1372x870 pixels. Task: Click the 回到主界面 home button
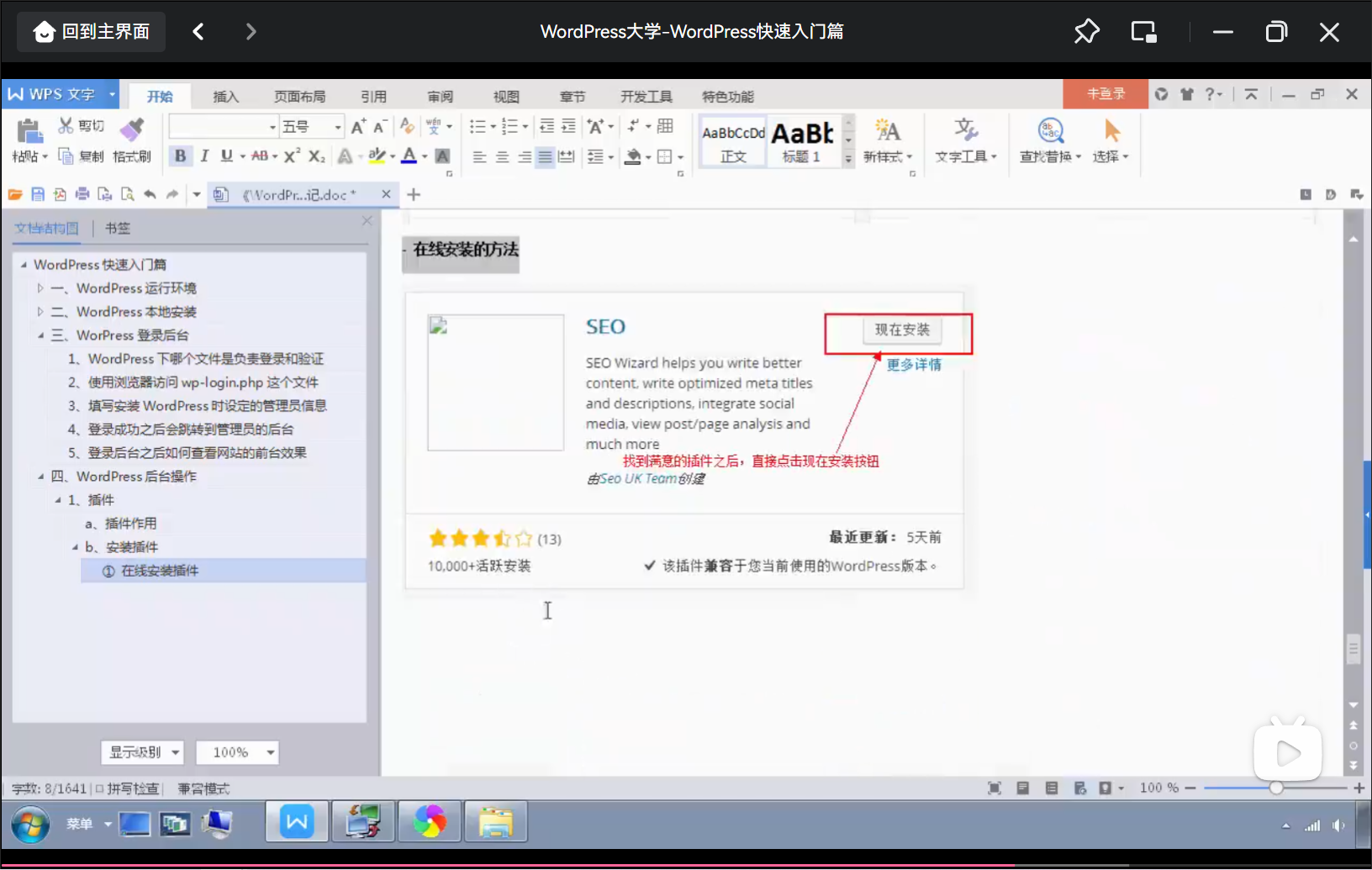pos(92,32)
